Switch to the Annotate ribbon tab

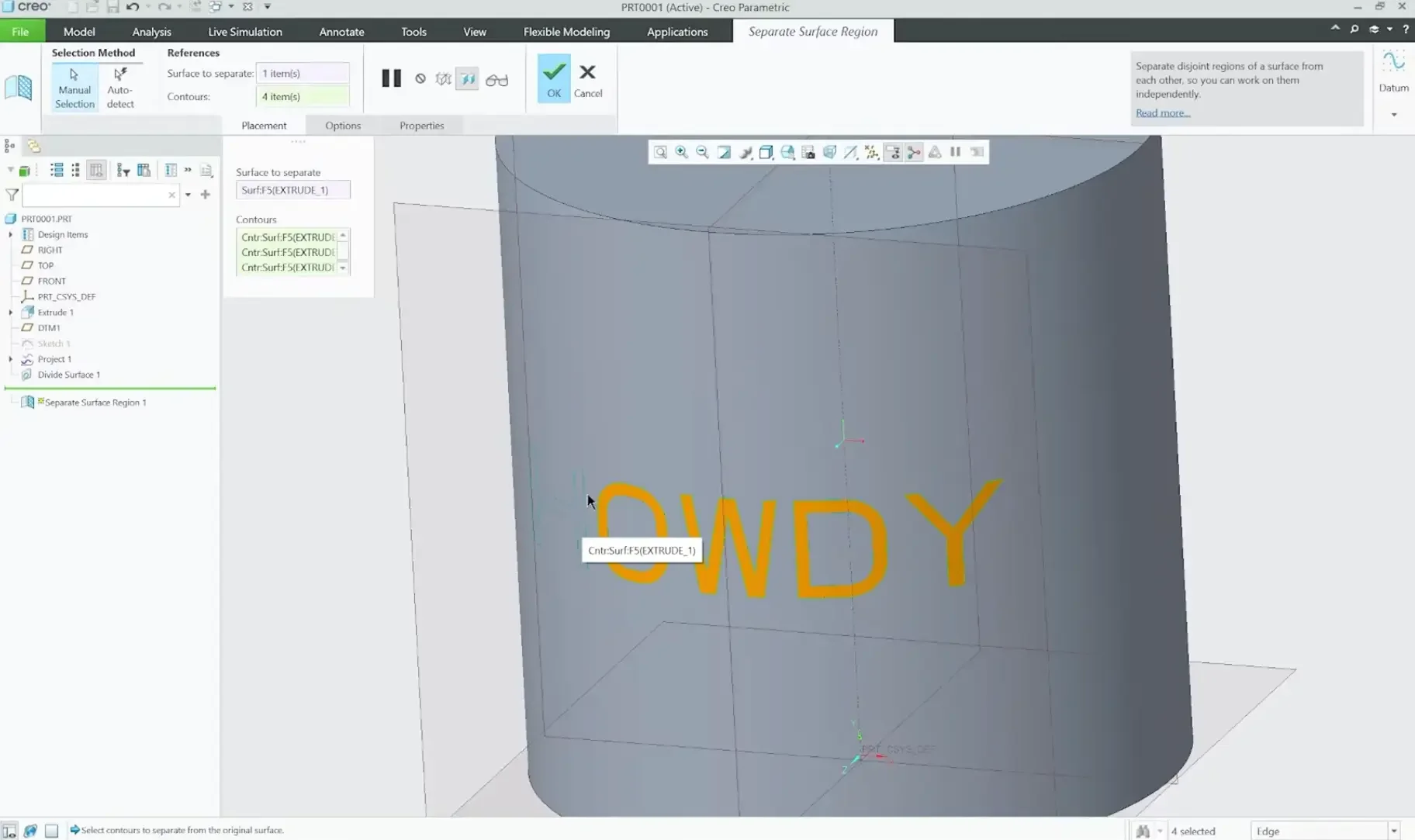click(341, 32)
